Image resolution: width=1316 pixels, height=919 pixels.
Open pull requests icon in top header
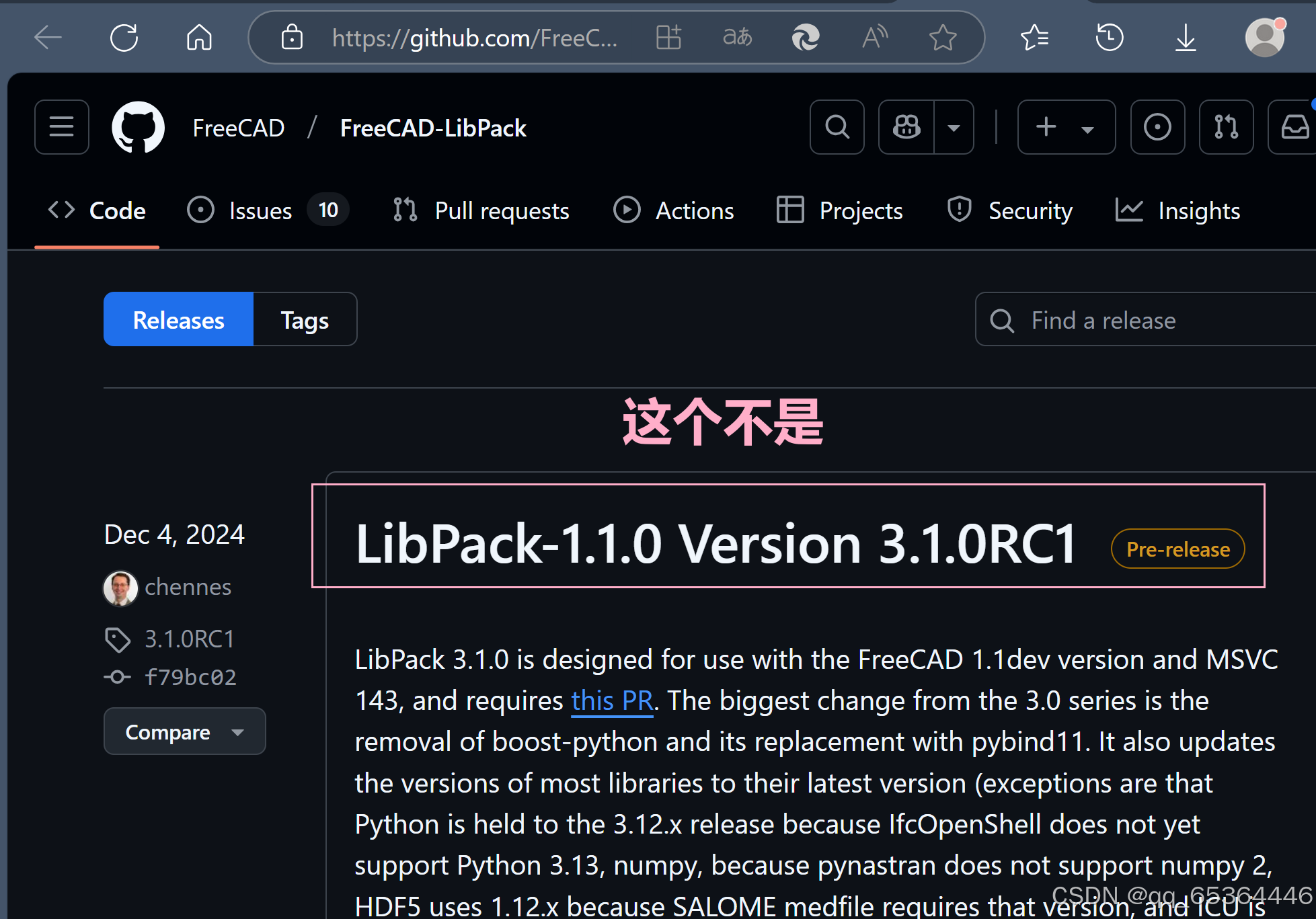pyautogui.click(x=1226, y=127)
